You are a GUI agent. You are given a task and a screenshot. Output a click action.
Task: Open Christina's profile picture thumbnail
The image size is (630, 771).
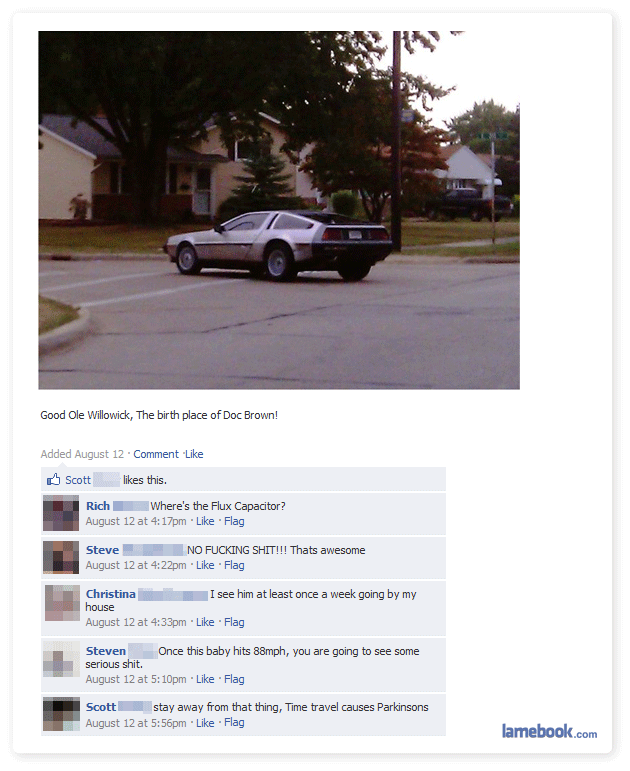tap(62, 603)
